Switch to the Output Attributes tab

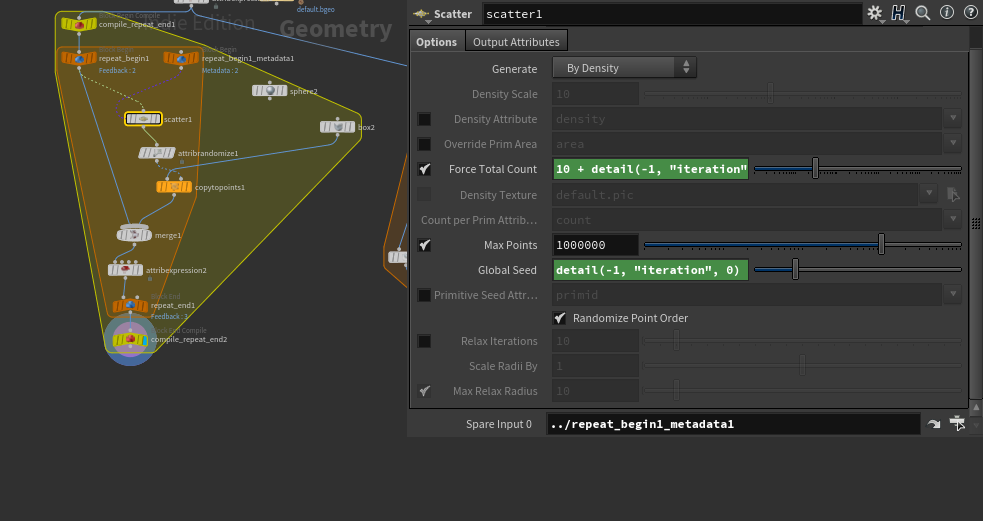pos(517,41)
